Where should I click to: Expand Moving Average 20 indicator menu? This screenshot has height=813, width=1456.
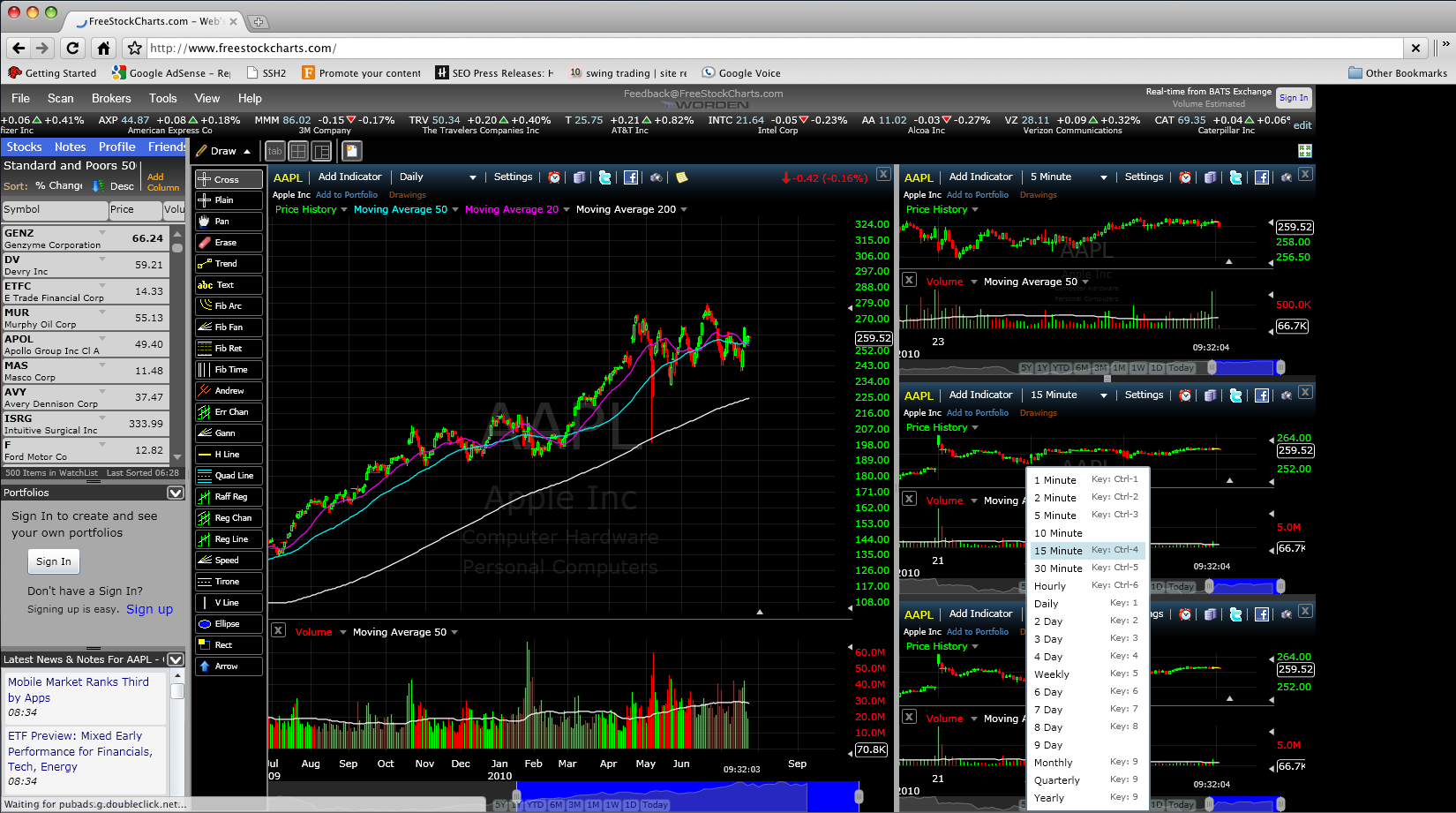pos(567,210)
